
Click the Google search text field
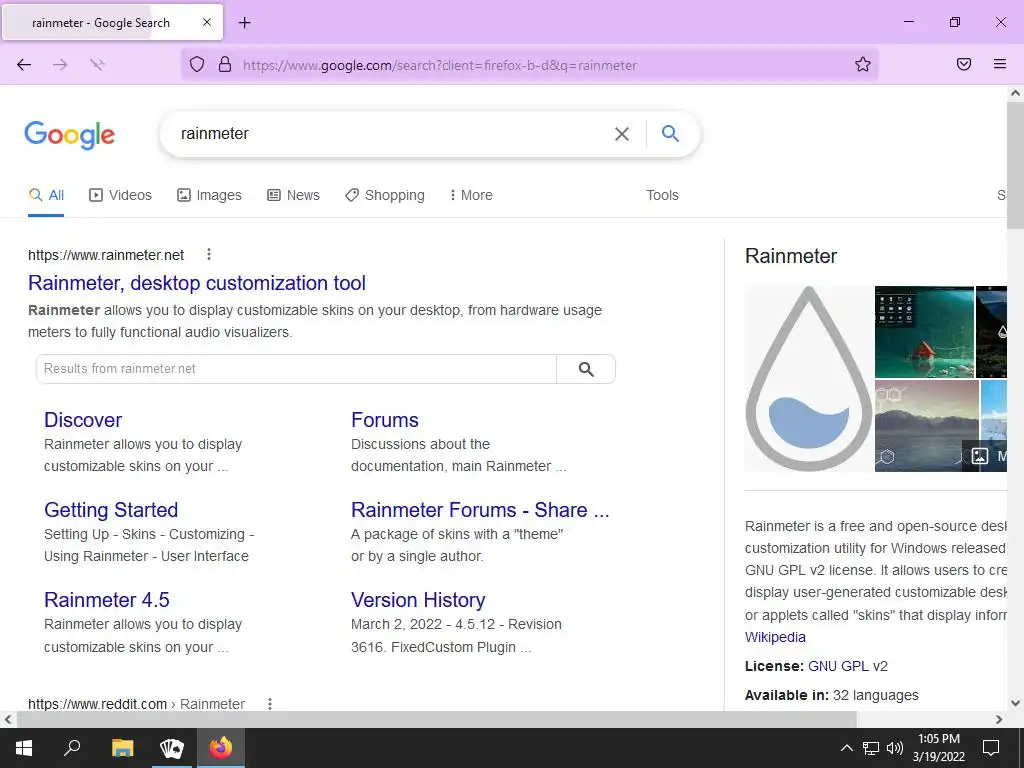click(392, 134)
